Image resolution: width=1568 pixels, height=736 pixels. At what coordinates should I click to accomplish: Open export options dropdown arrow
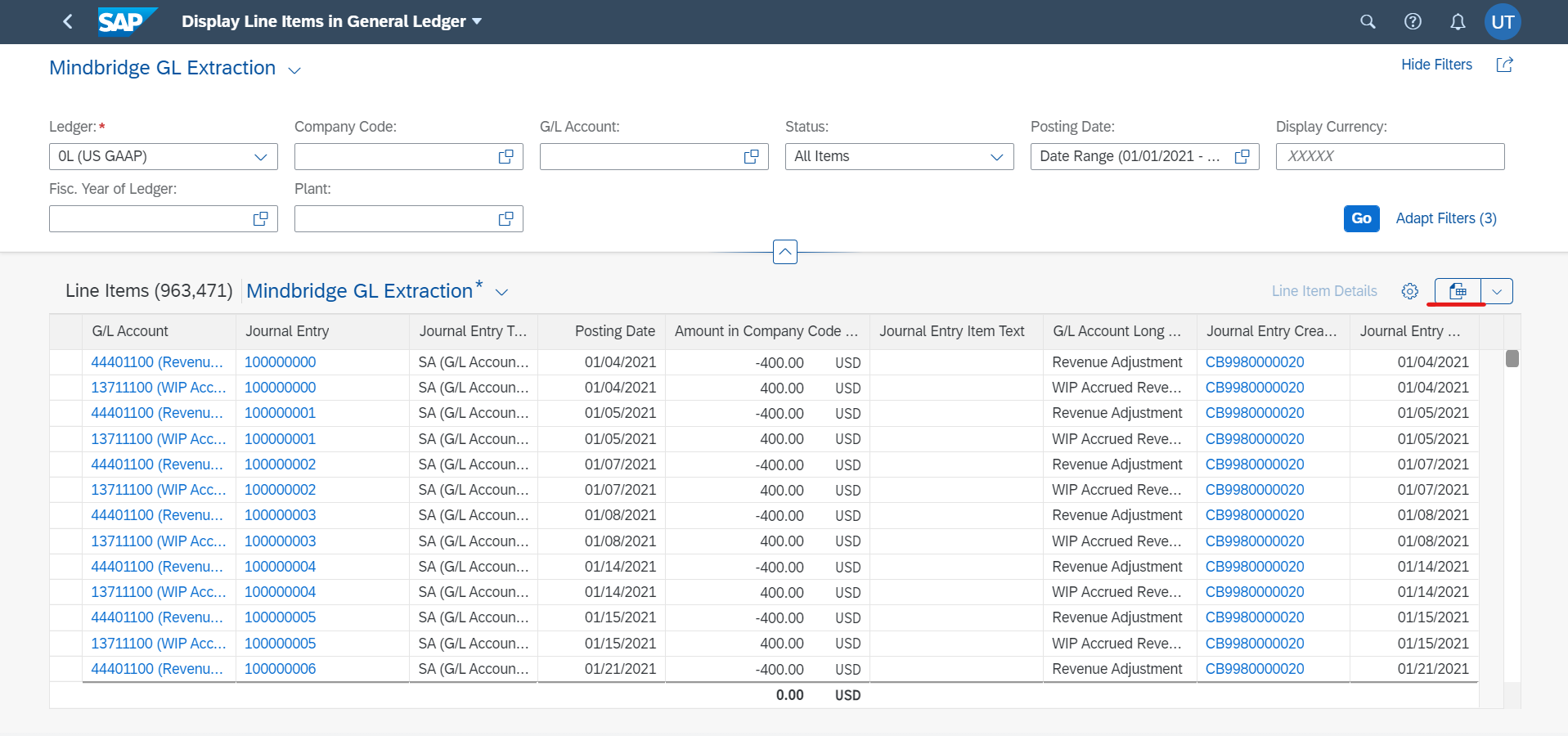(1497, 291)
